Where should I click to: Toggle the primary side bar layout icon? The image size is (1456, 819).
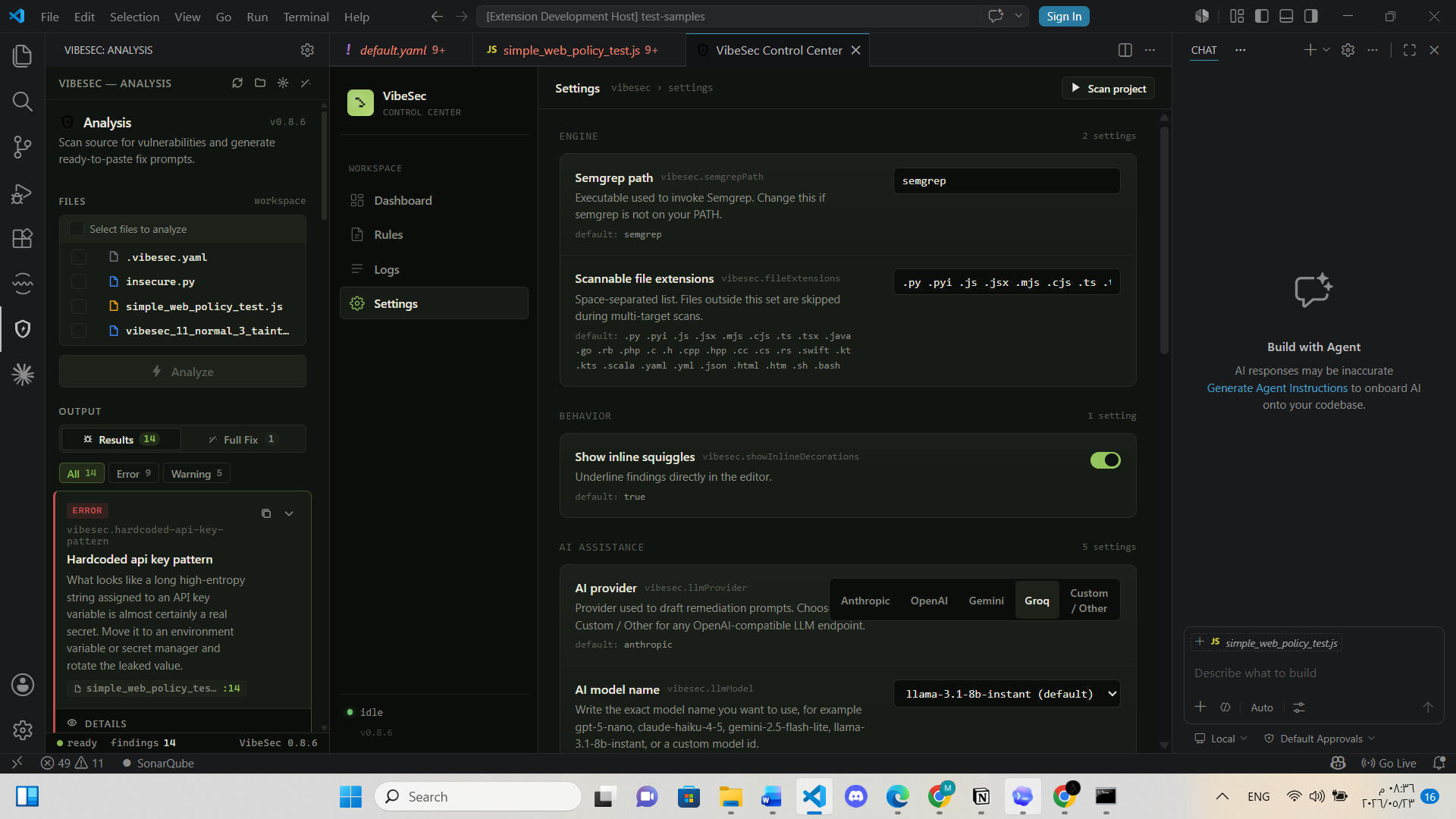pyautogui.click(x=1262, y=16)
